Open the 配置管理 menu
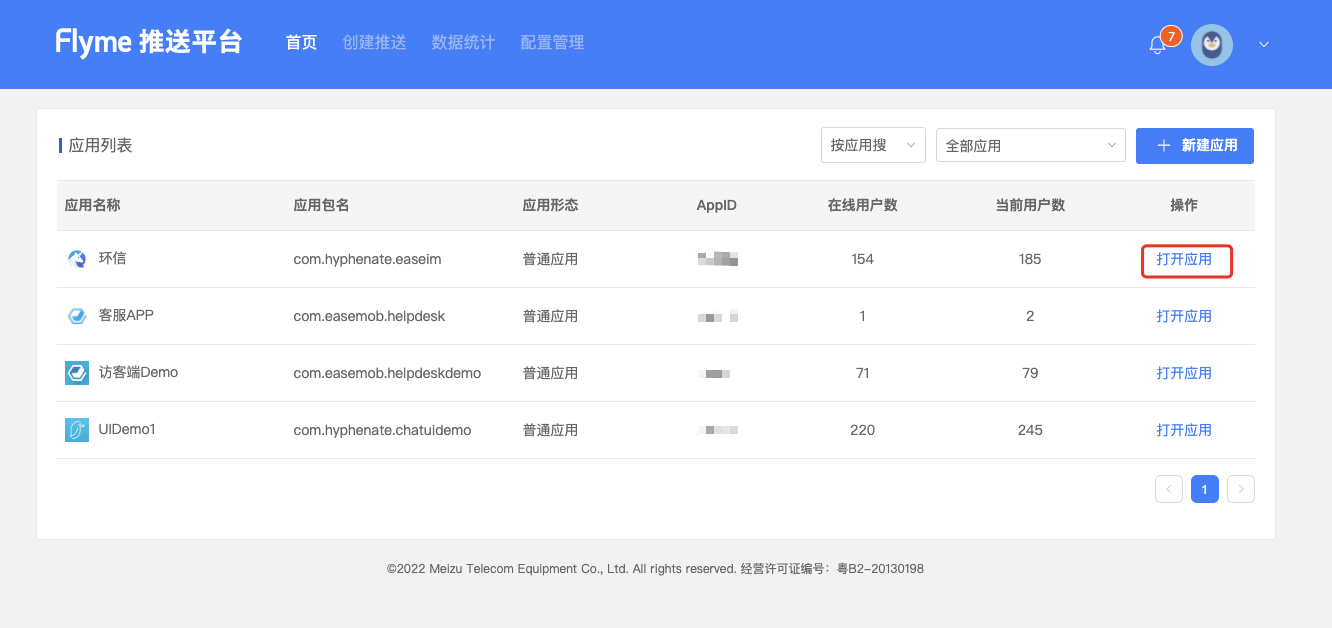The image size is (1332, 628). [552, 43]
